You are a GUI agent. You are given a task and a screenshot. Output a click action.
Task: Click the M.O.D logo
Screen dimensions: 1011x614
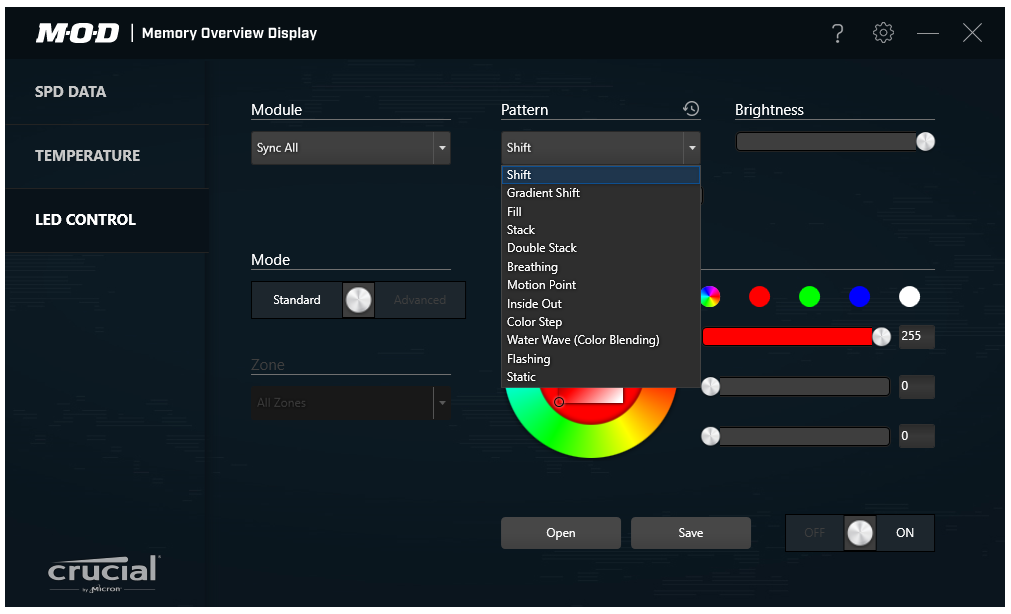pos(77,33)
